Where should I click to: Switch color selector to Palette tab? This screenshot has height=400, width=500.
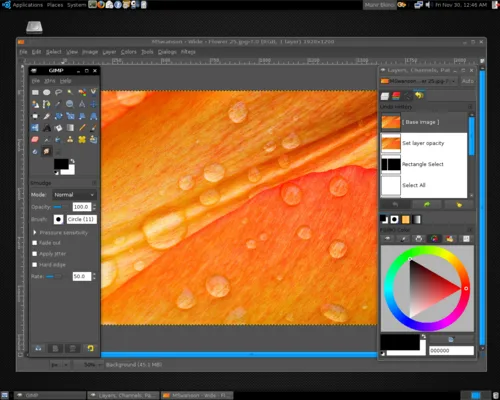click(450, 239)
